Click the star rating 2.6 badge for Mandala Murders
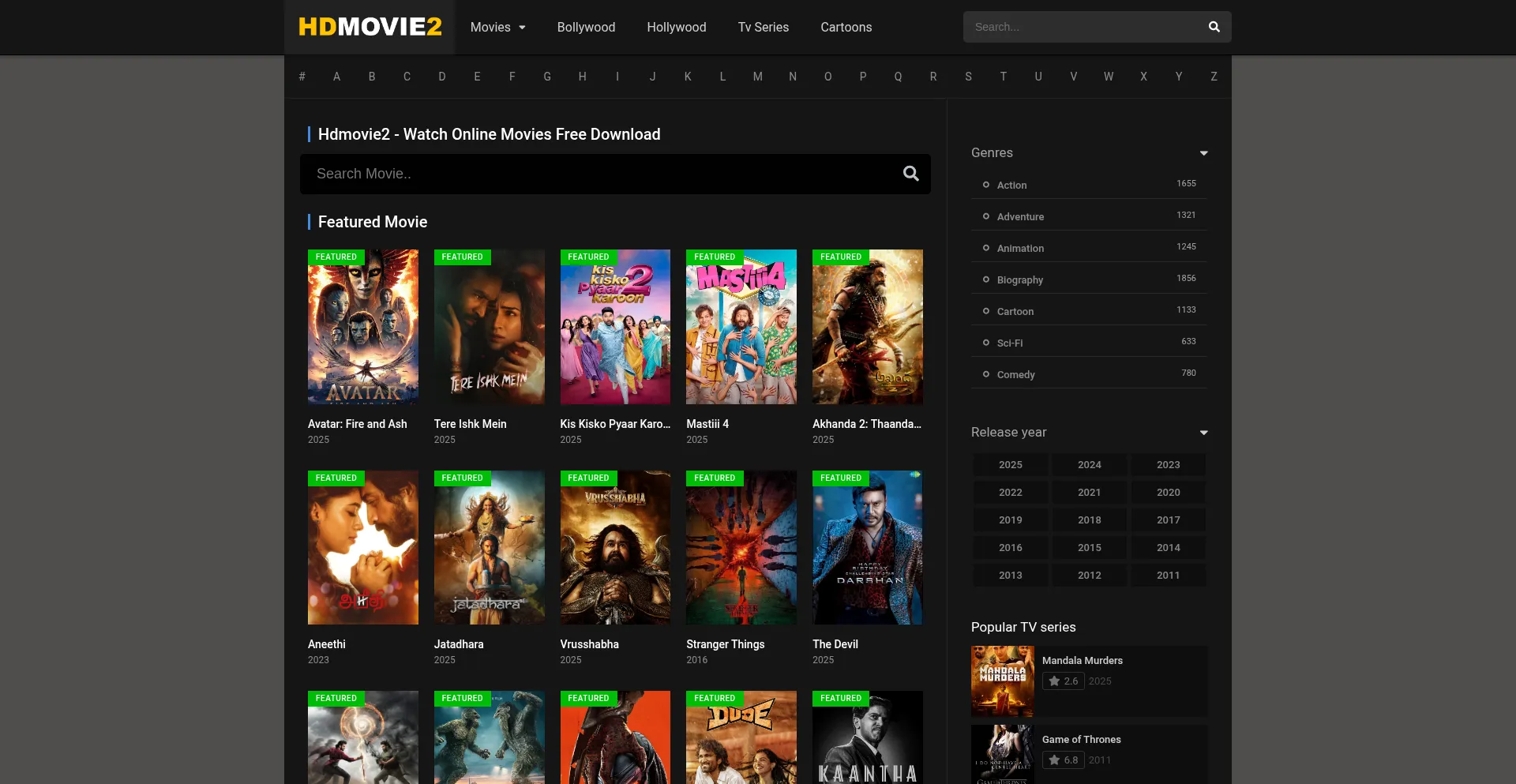The image size is (1516, 784). [1063, 681]
